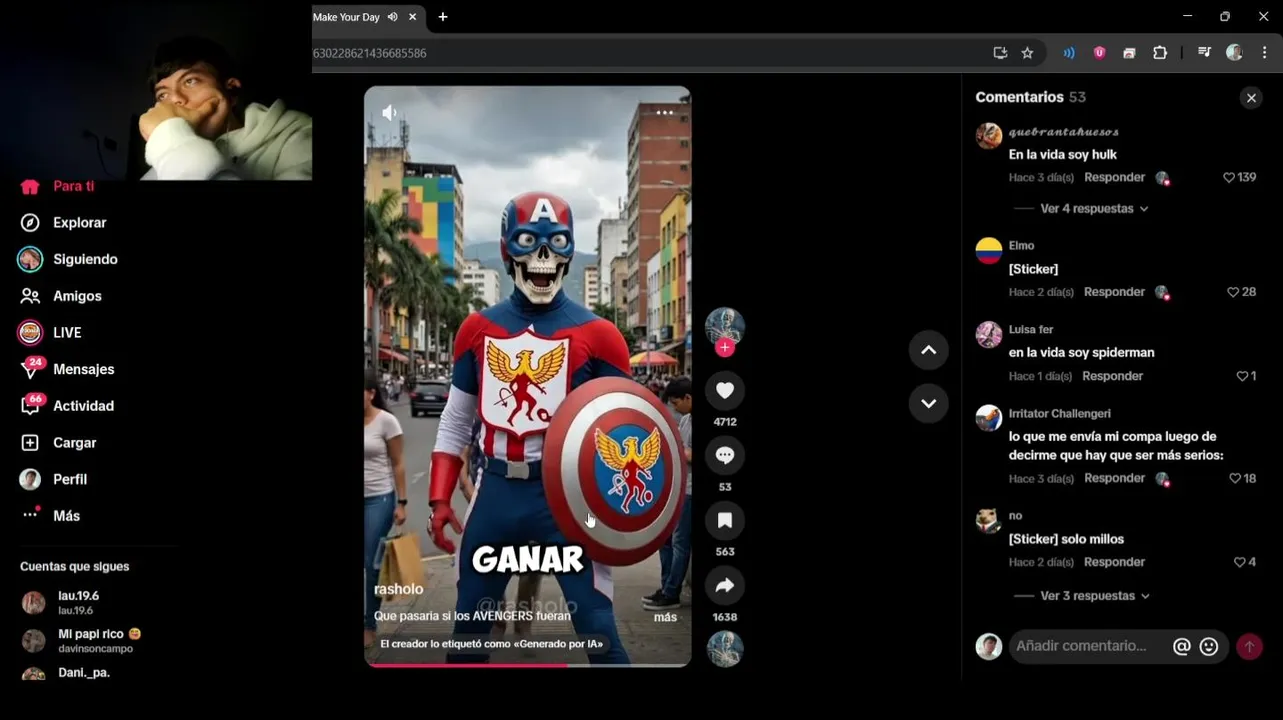Go to Siguiendo feed
The image size is (1283, 720).
[68, 259]
